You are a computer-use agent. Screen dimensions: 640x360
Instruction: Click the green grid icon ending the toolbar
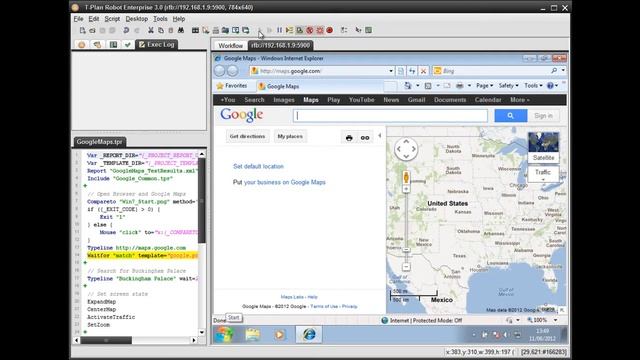coord(369,30)
